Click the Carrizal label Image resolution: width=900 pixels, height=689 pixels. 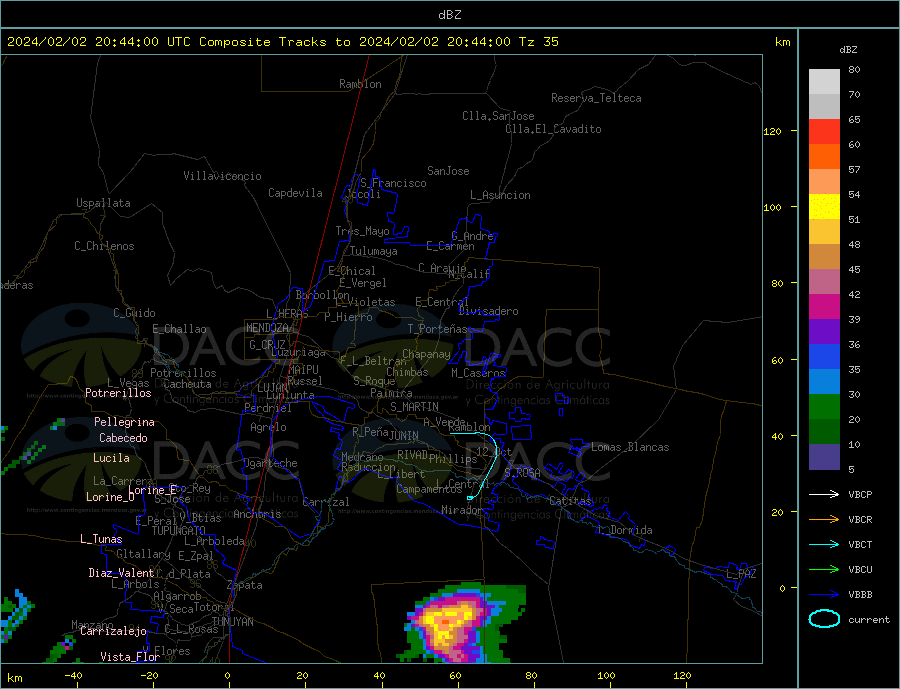(x=326, y=502)
